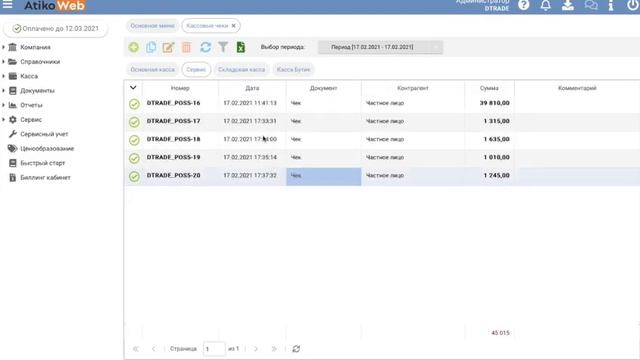Close the Кассовые чеки tab
Screen dimensions: 640x360
(233, 26)
